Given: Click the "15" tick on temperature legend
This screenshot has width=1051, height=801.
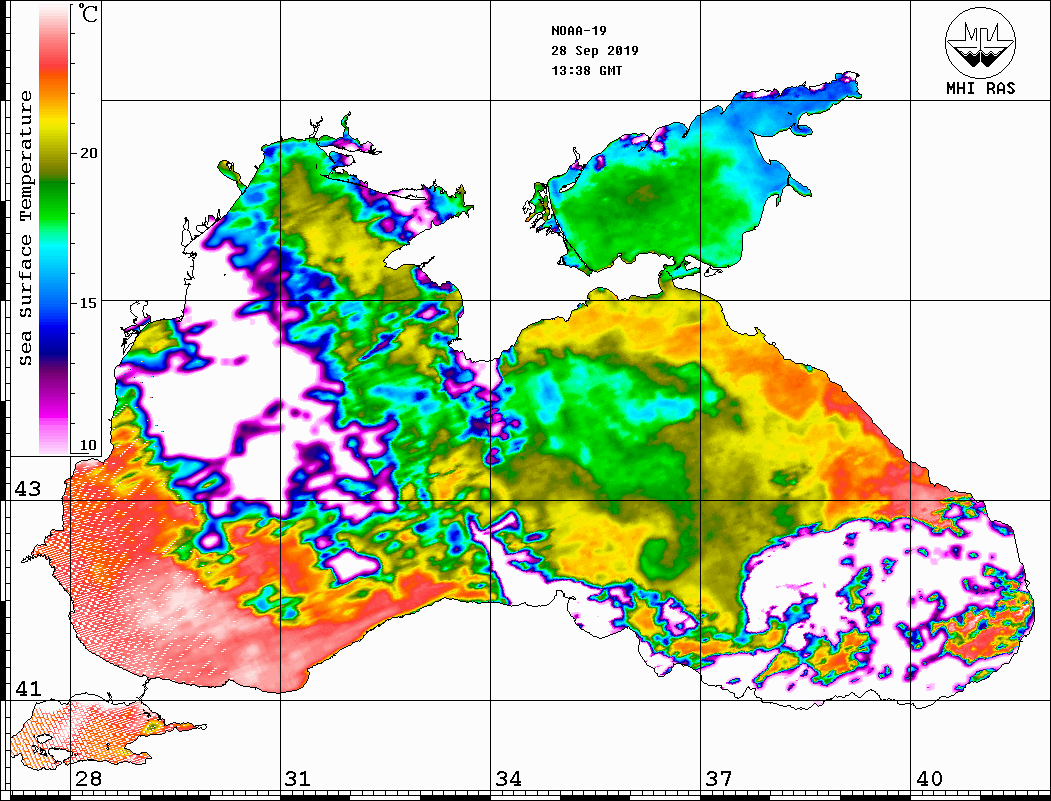Looking at the screenshot, I should click(88, 303).
